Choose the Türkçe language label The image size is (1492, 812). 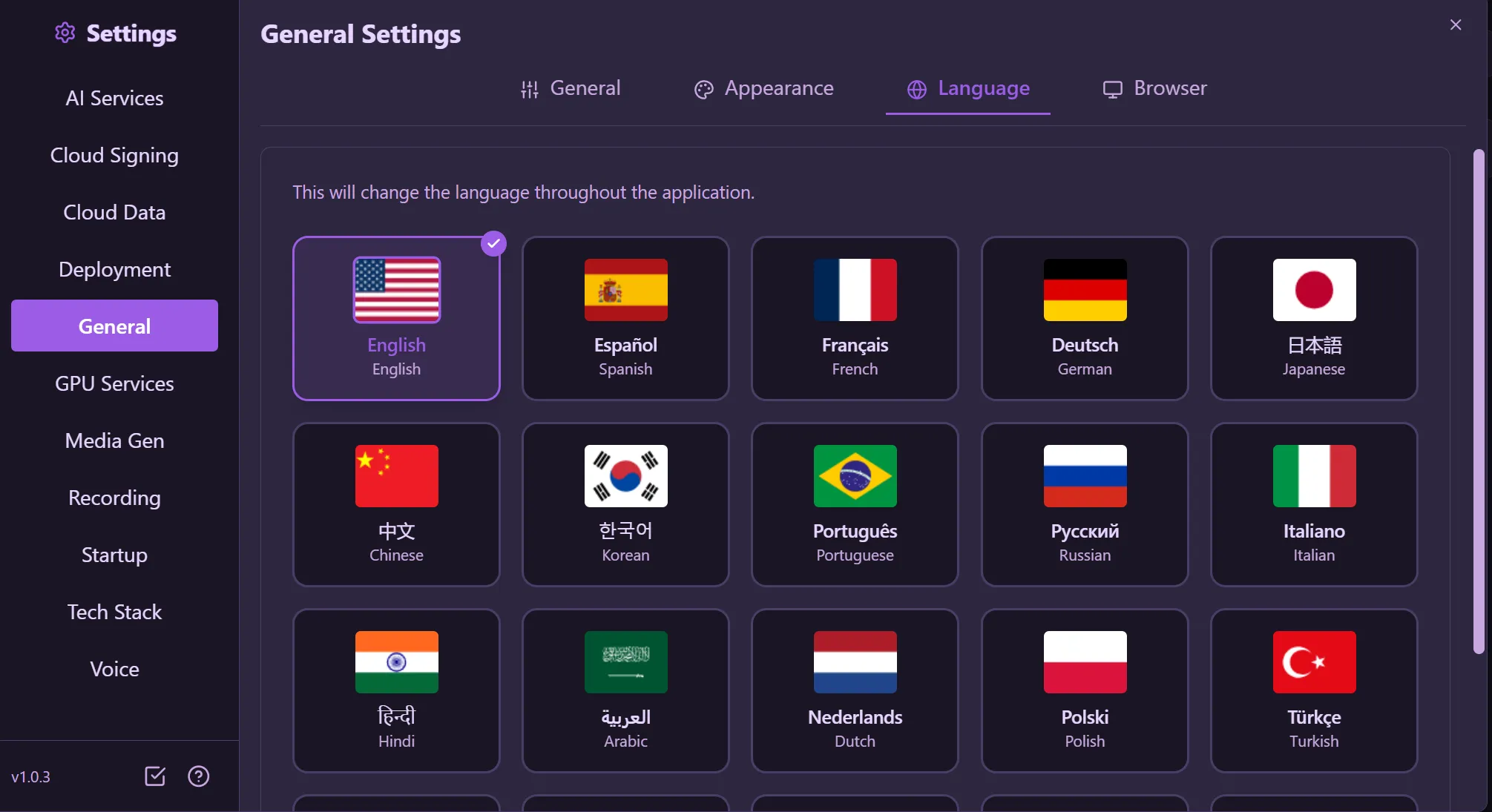pos(1315,718)
